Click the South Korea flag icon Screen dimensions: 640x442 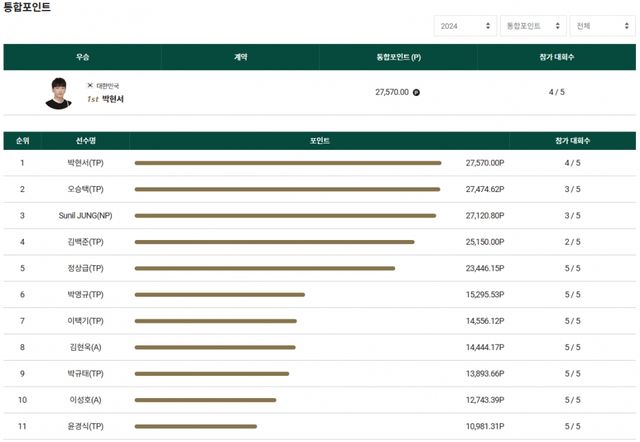[90, 86]
